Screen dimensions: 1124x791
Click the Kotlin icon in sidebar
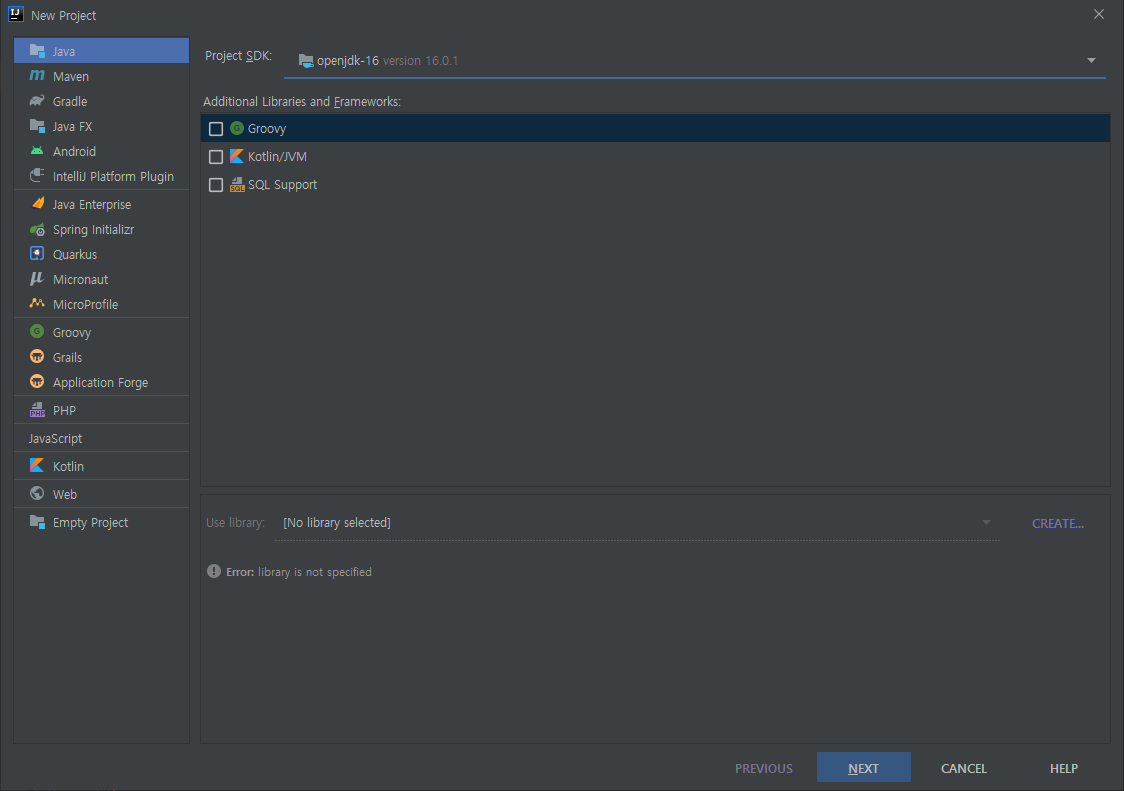tap(37, 466)
